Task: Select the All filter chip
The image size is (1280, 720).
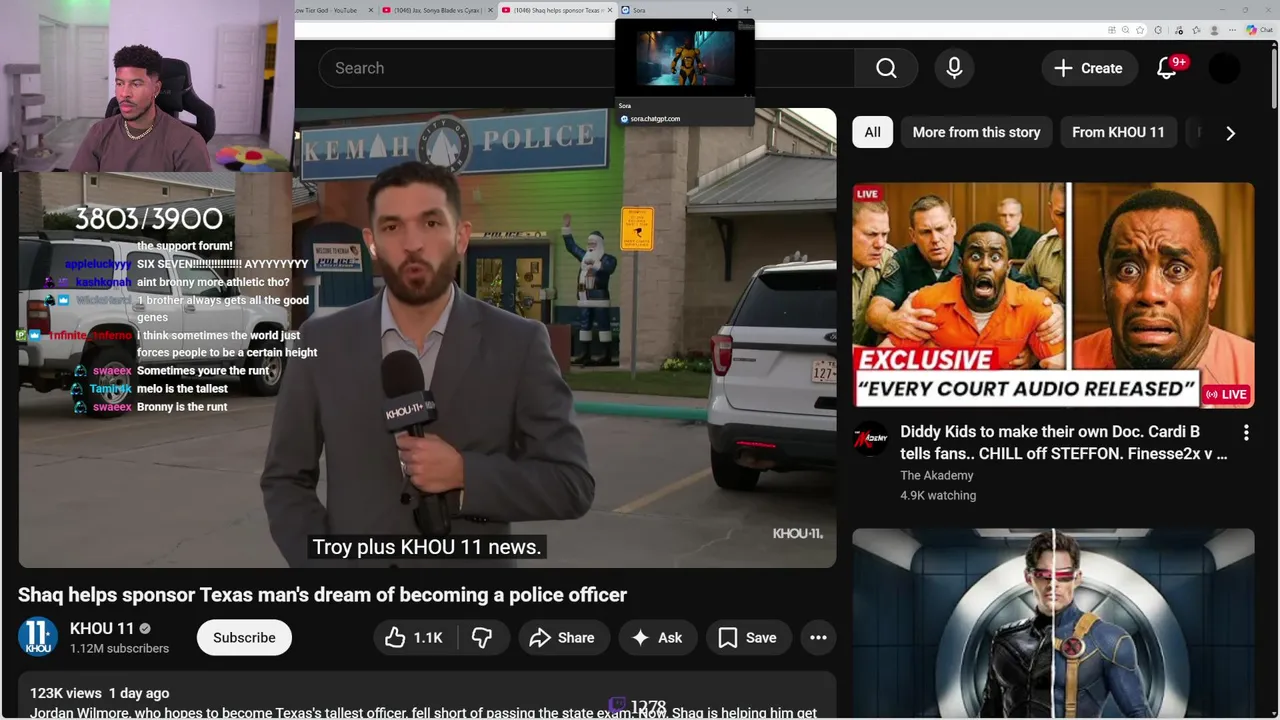Action: [x=872, y=132]
